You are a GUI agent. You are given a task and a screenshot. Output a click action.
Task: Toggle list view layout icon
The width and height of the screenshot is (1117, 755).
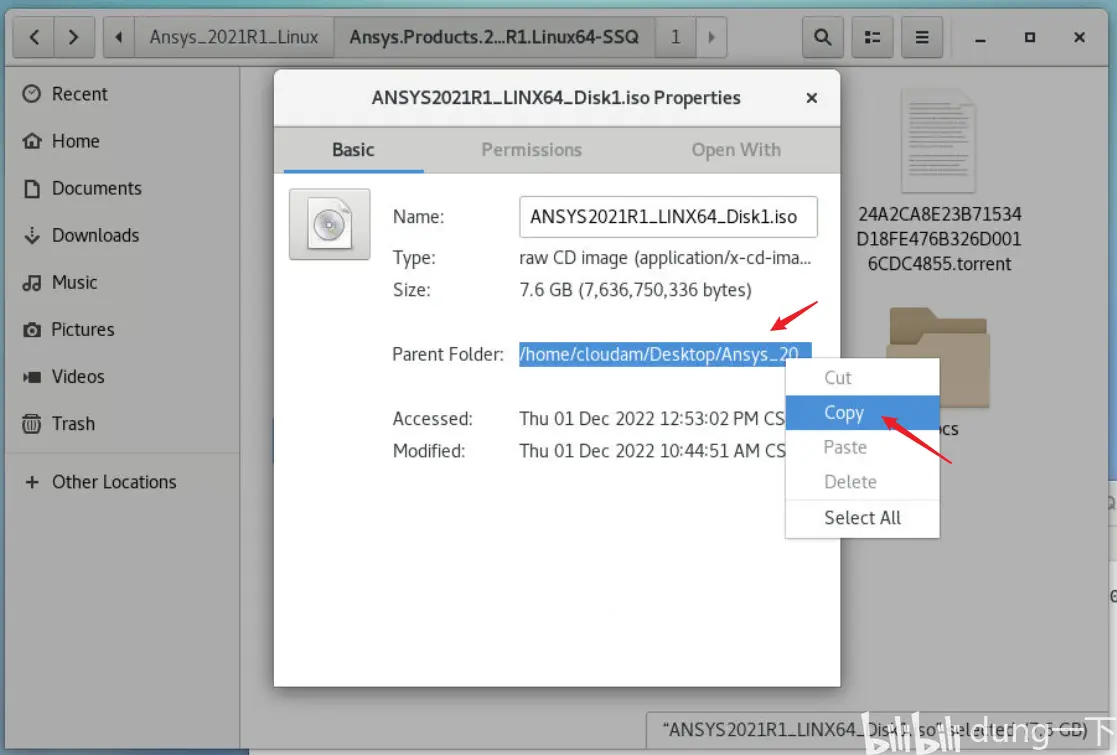click(x=872, y=37)
